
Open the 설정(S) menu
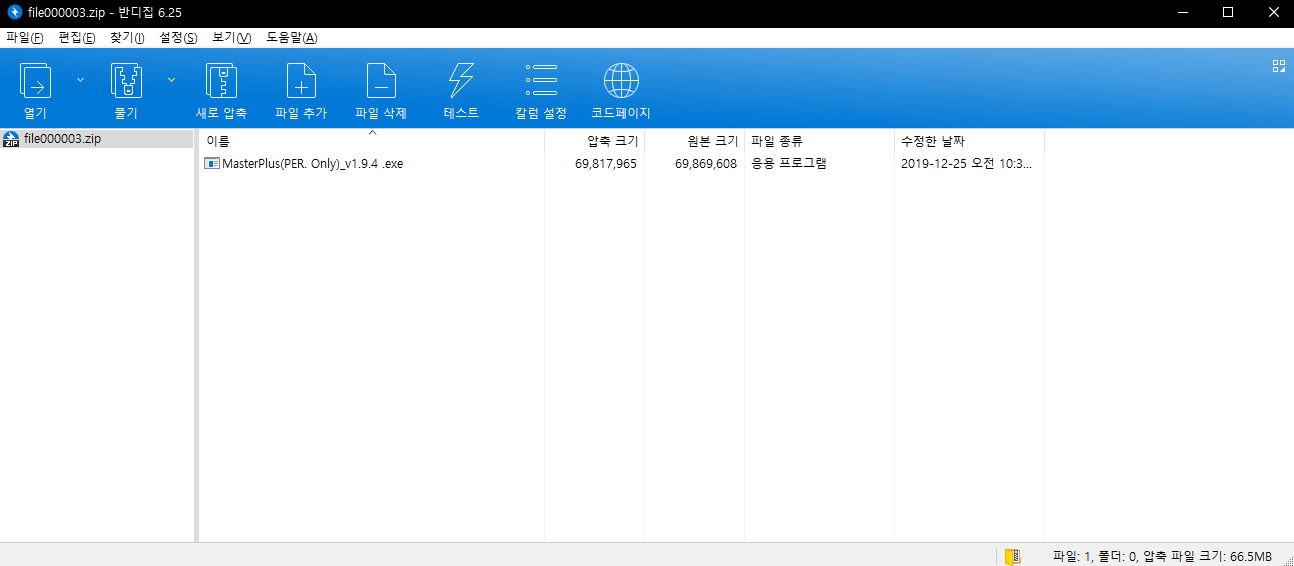point(178,38)
